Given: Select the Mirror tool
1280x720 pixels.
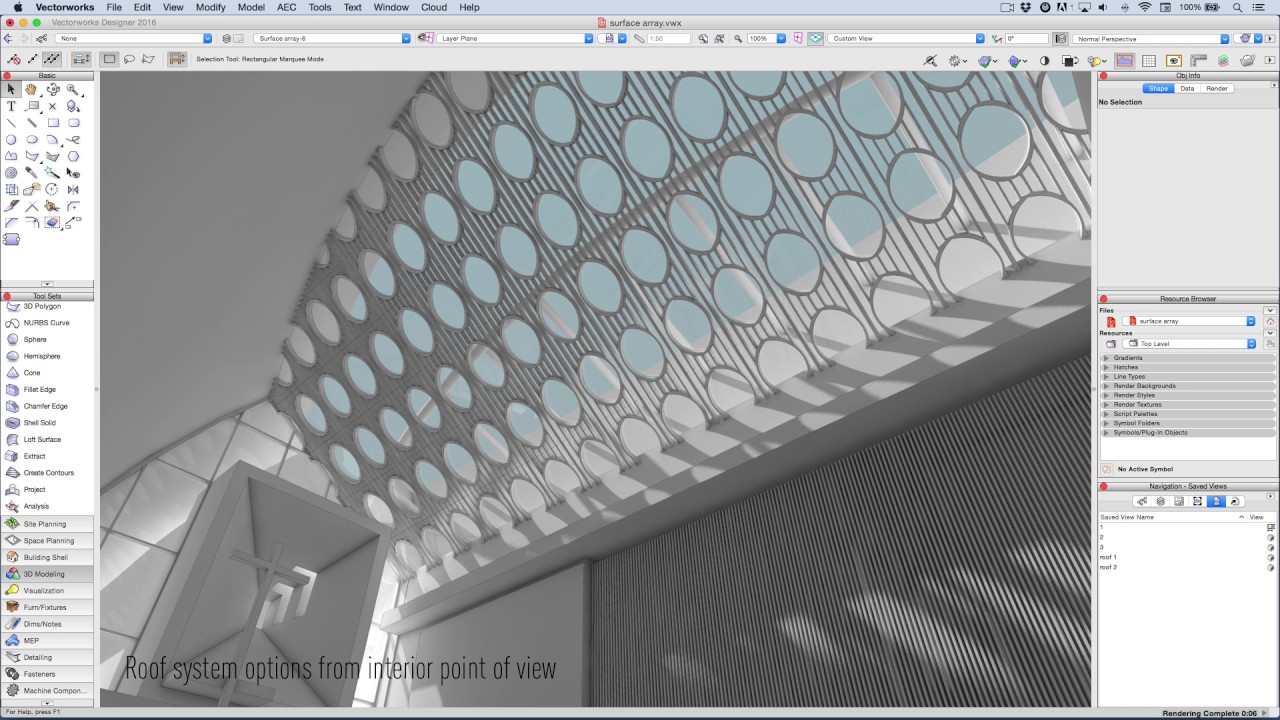Looking at the screenshot, I should (72, 189).
